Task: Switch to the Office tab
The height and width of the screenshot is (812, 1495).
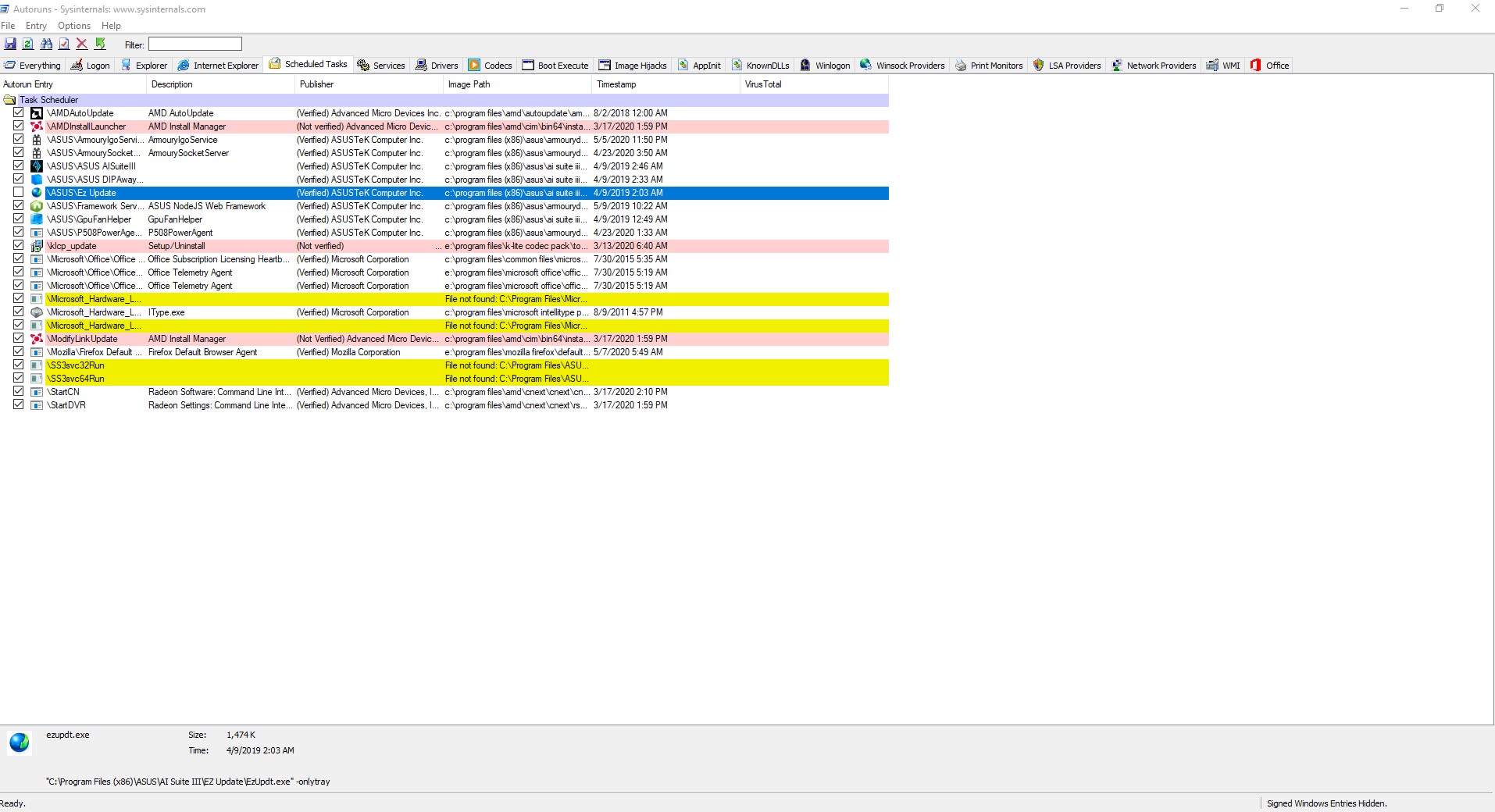Action: [x=1269, y=66]
